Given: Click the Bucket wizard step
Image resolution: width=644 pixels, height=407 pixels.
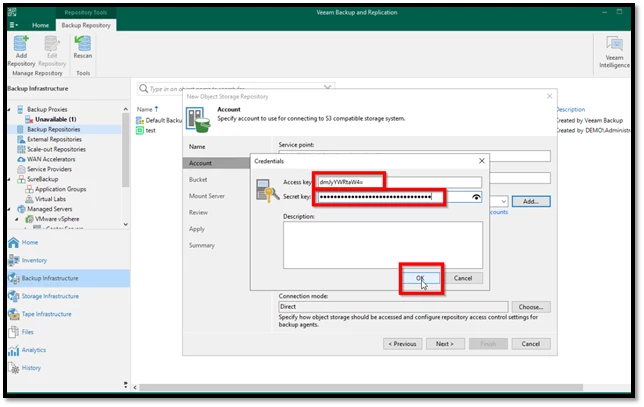Looking at the screenshot, I should [x=198, y=179].
